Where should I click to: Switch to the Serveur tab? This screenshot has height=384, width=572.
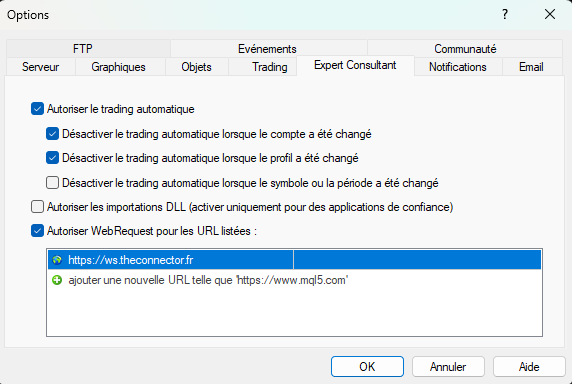coord(40,67)
